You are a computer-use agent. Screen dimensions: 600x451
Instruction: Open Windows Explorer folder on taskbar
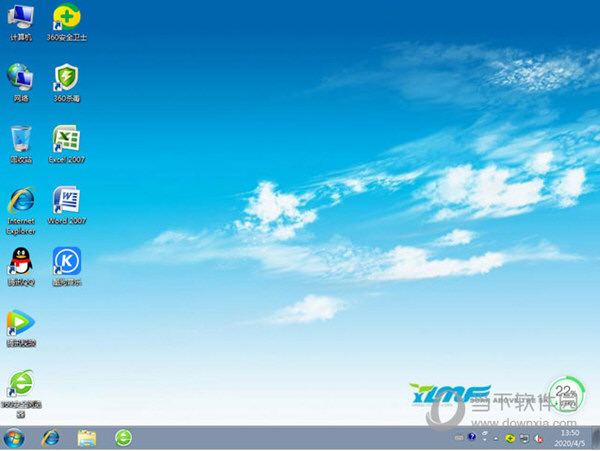point(87,438)
